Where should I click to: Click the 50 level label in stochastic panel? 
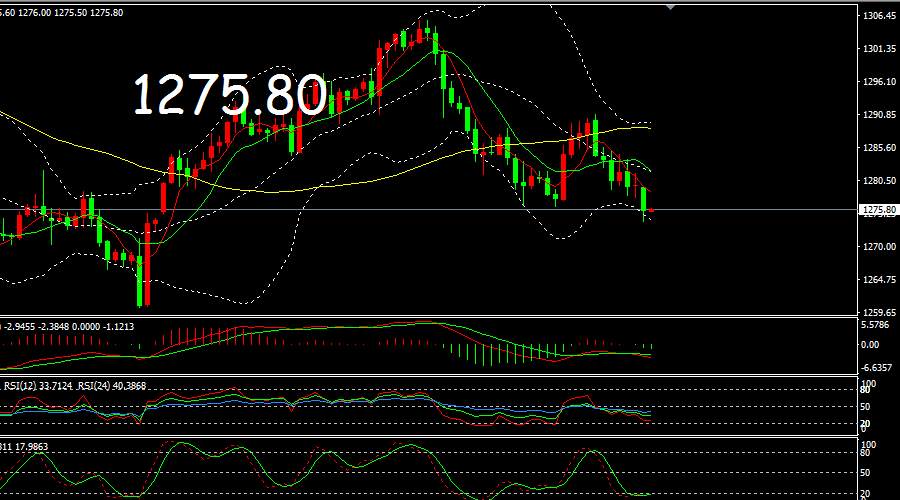click(x=866, y=473)
